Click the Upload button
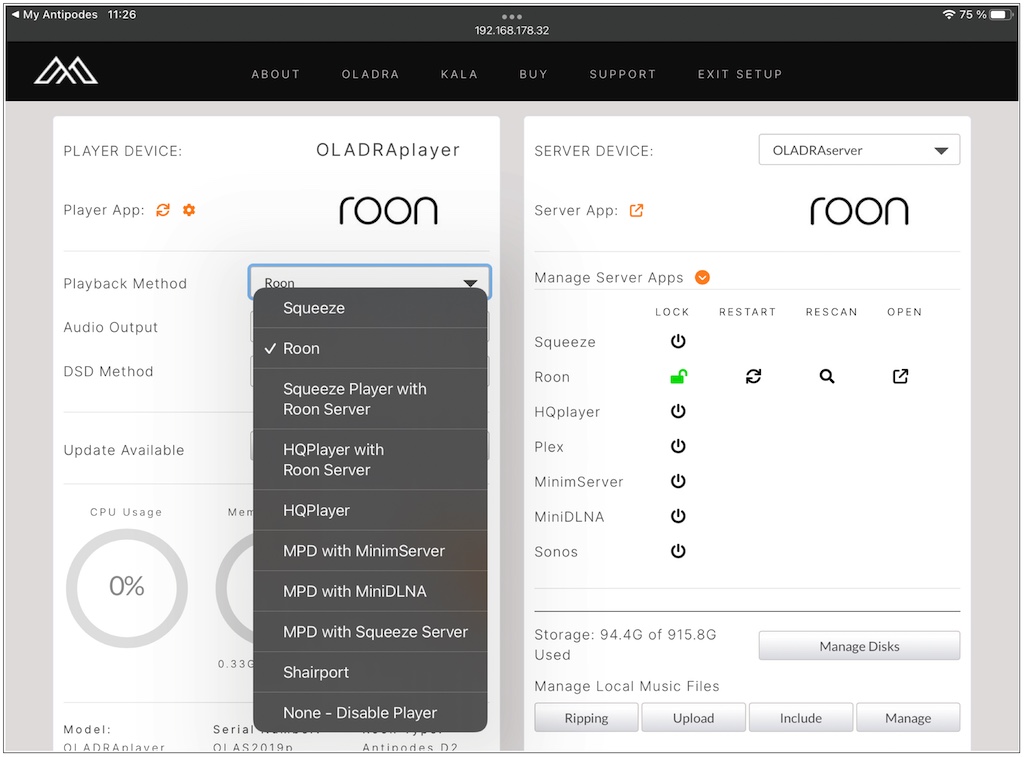The image size is (1024, 757). [x=693, y=718]
